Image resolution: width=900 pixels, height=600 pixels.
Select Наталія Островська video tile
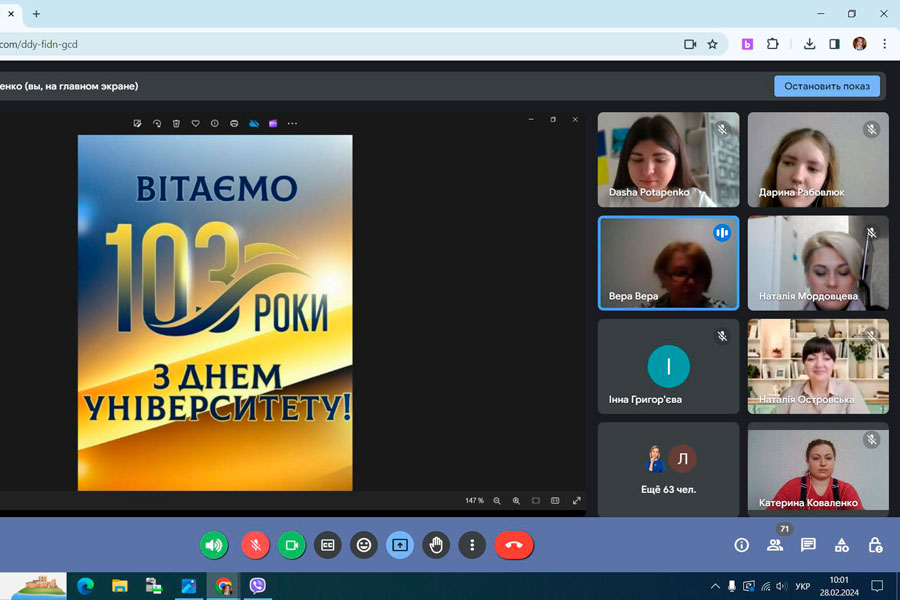(x=818, y=366)
